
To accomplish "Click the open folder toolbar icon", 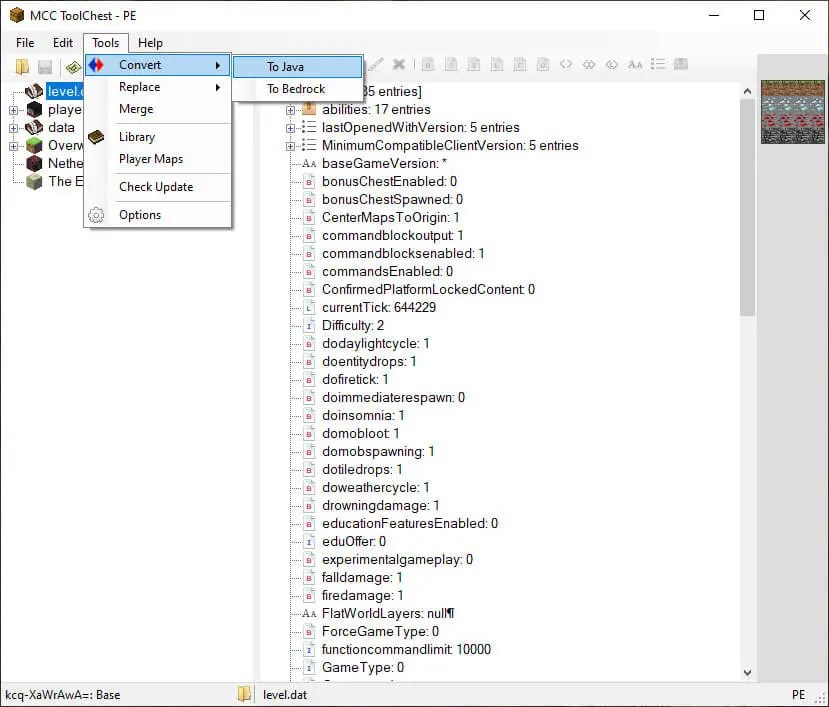I will (x=22, y=67).
